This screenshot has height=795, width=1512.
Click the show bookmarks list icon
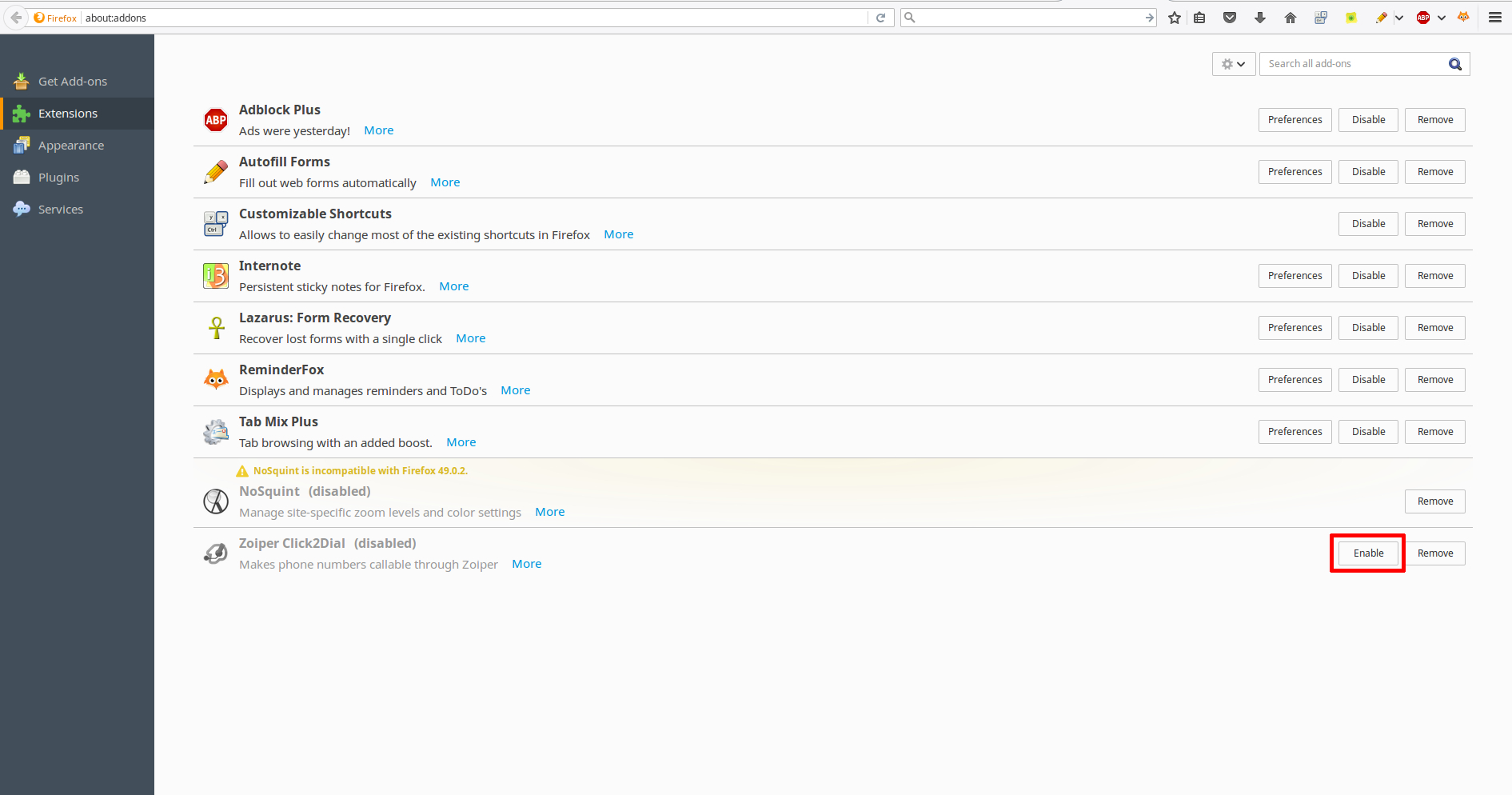1199,18
